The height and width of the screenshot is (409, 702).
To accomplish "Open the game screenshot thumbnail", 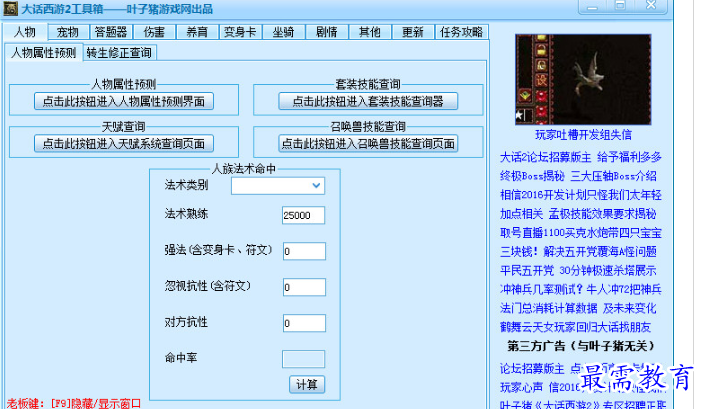I will coord(583,79).
